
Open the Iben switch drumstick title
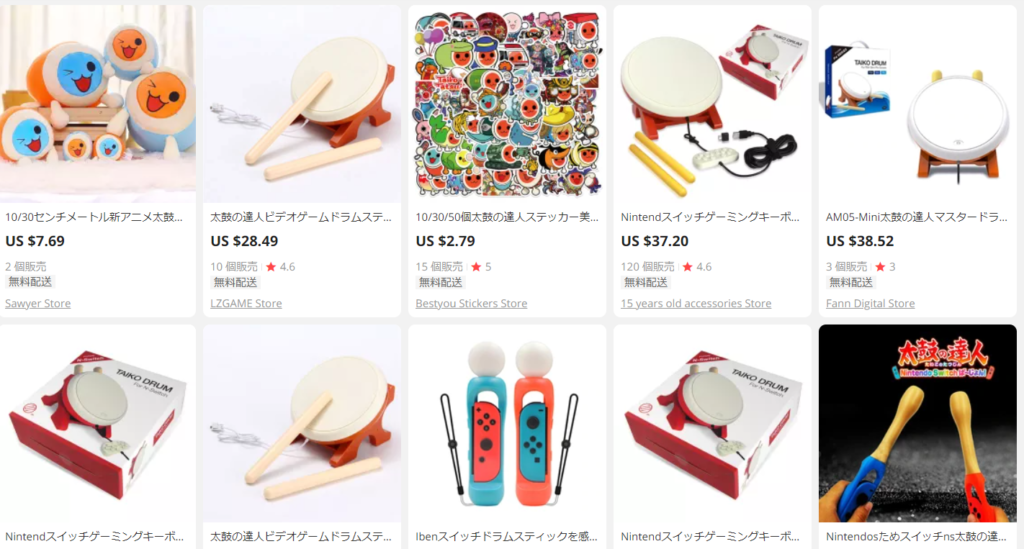pyautogui.click(x=507, y=537)
